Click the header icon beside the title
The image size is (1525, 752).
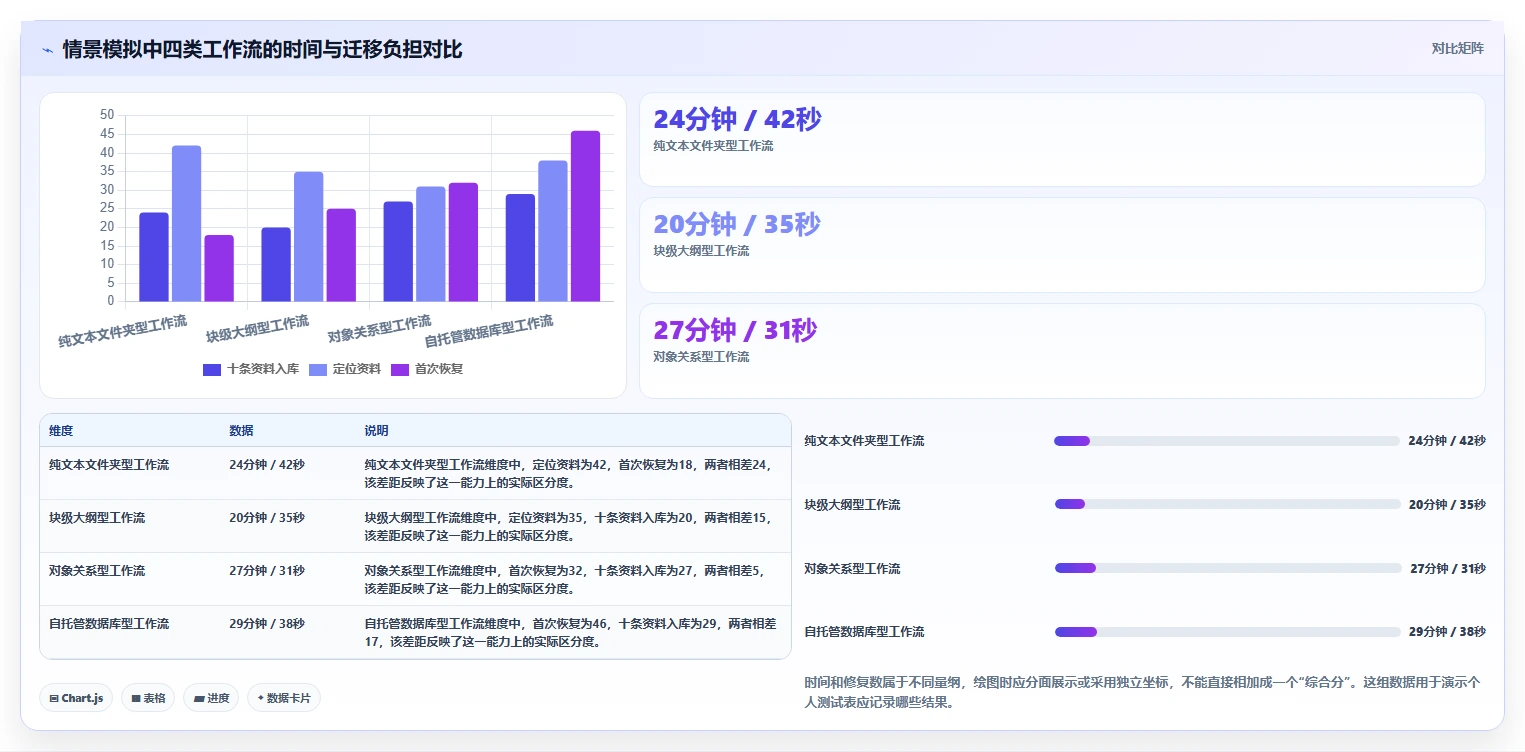(47, 50)
